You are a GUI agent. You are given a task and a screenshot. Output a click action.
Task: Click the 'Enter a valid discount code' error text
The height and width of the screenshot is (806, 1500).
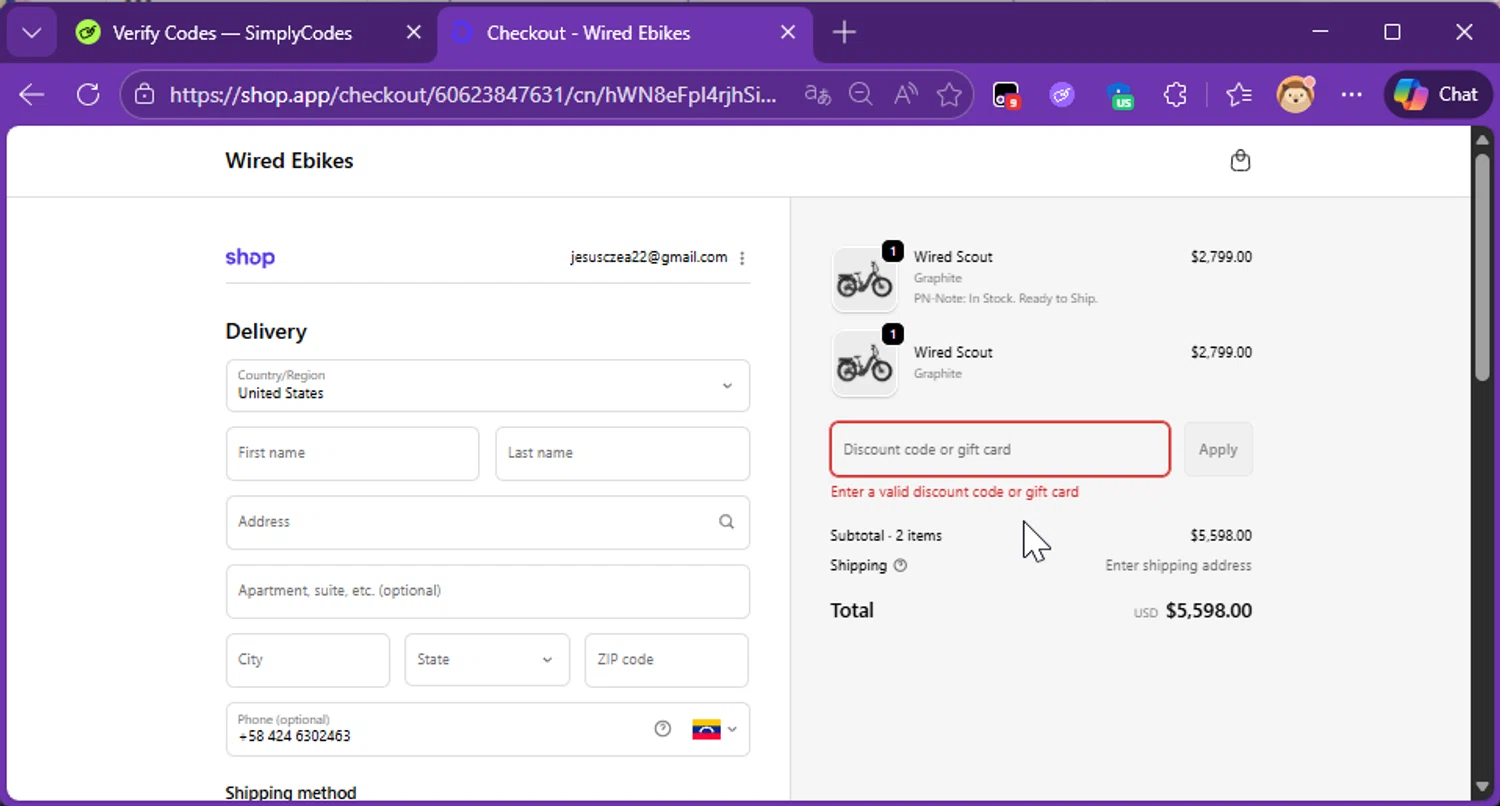point(955,492)
